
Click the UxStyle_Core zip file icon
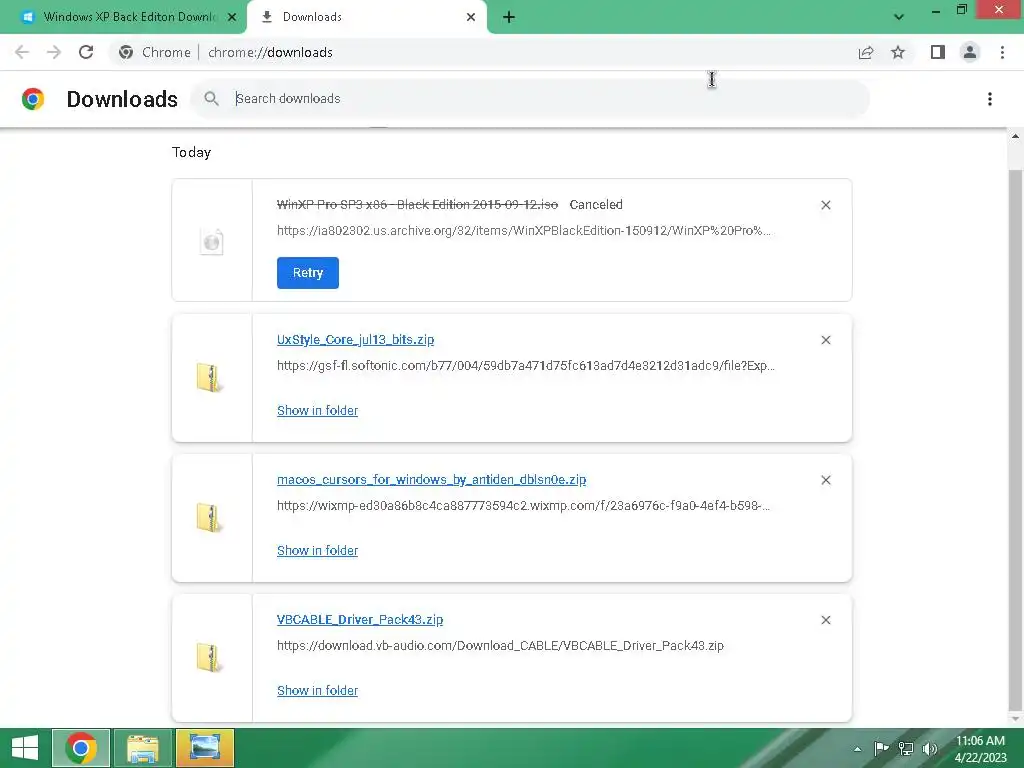pyautogui.click(x=210, y=377)
